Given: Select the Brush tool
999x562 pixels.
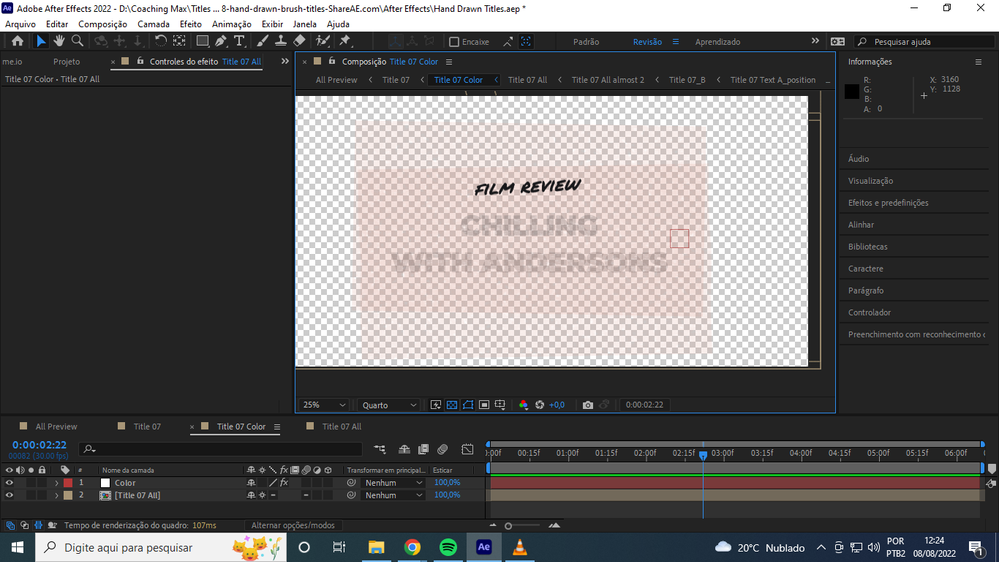Looking at the screenshot, I should click(262, 41).
